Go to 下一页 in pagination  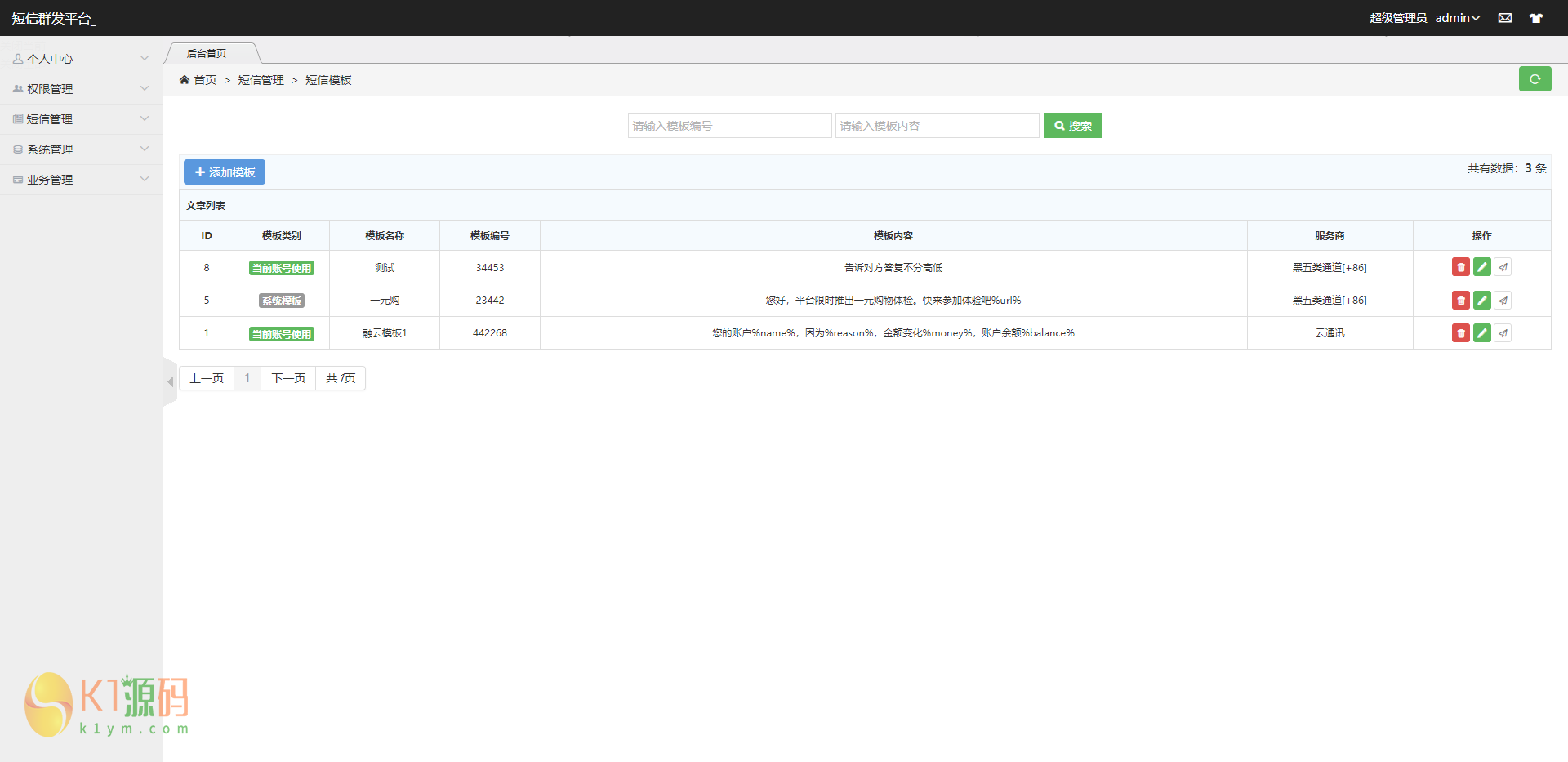coord(288,378)
